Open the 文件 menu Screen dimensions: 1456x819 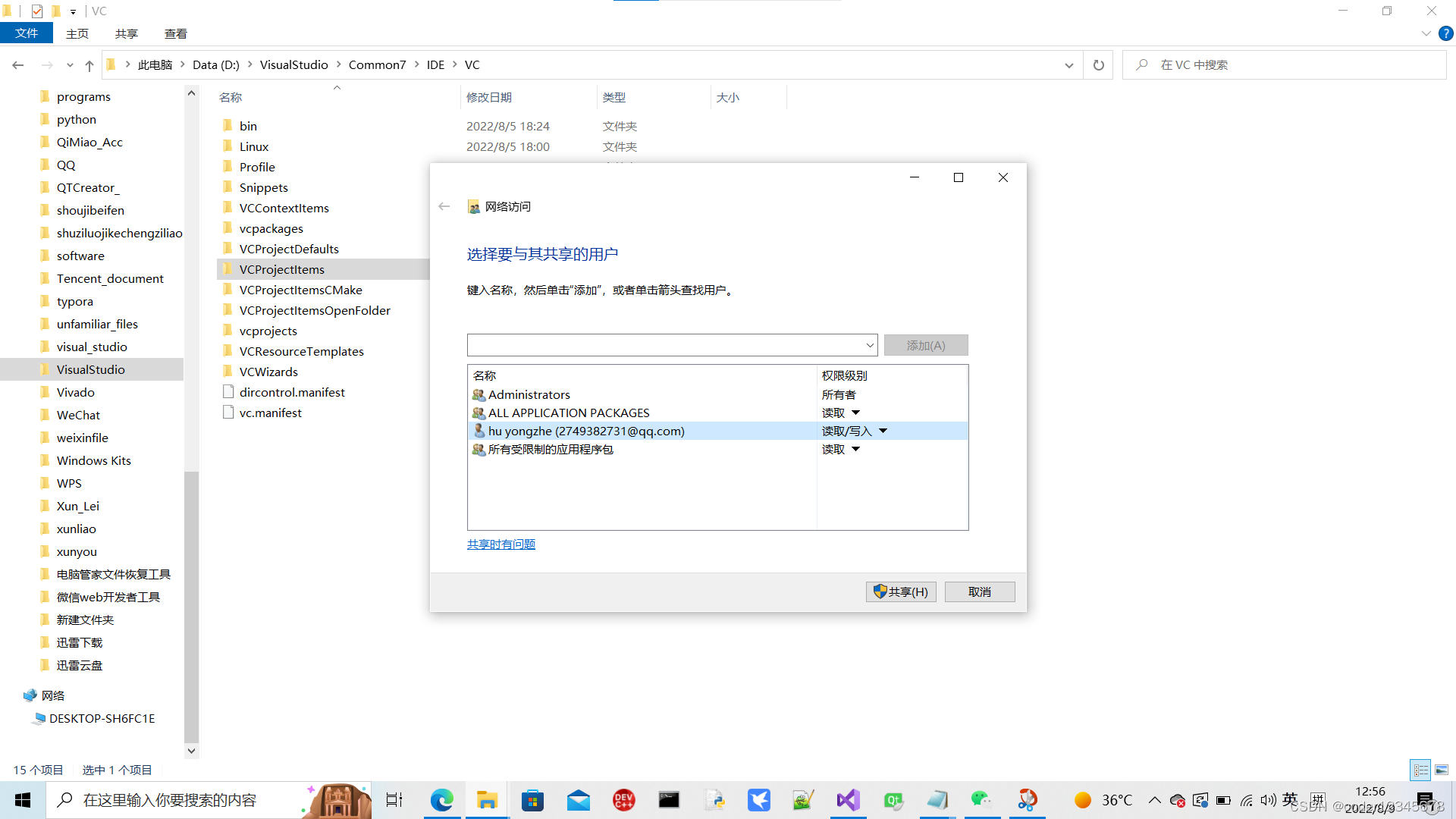coord(27,33)
